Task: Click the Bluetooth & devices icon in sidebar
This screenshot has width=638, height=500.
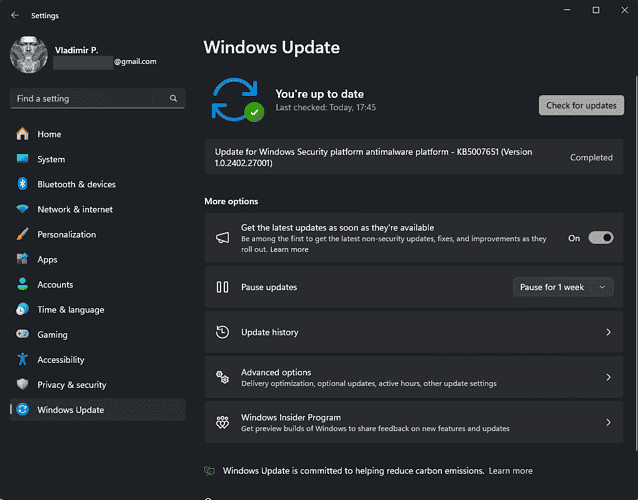Action: click(22, 184)
